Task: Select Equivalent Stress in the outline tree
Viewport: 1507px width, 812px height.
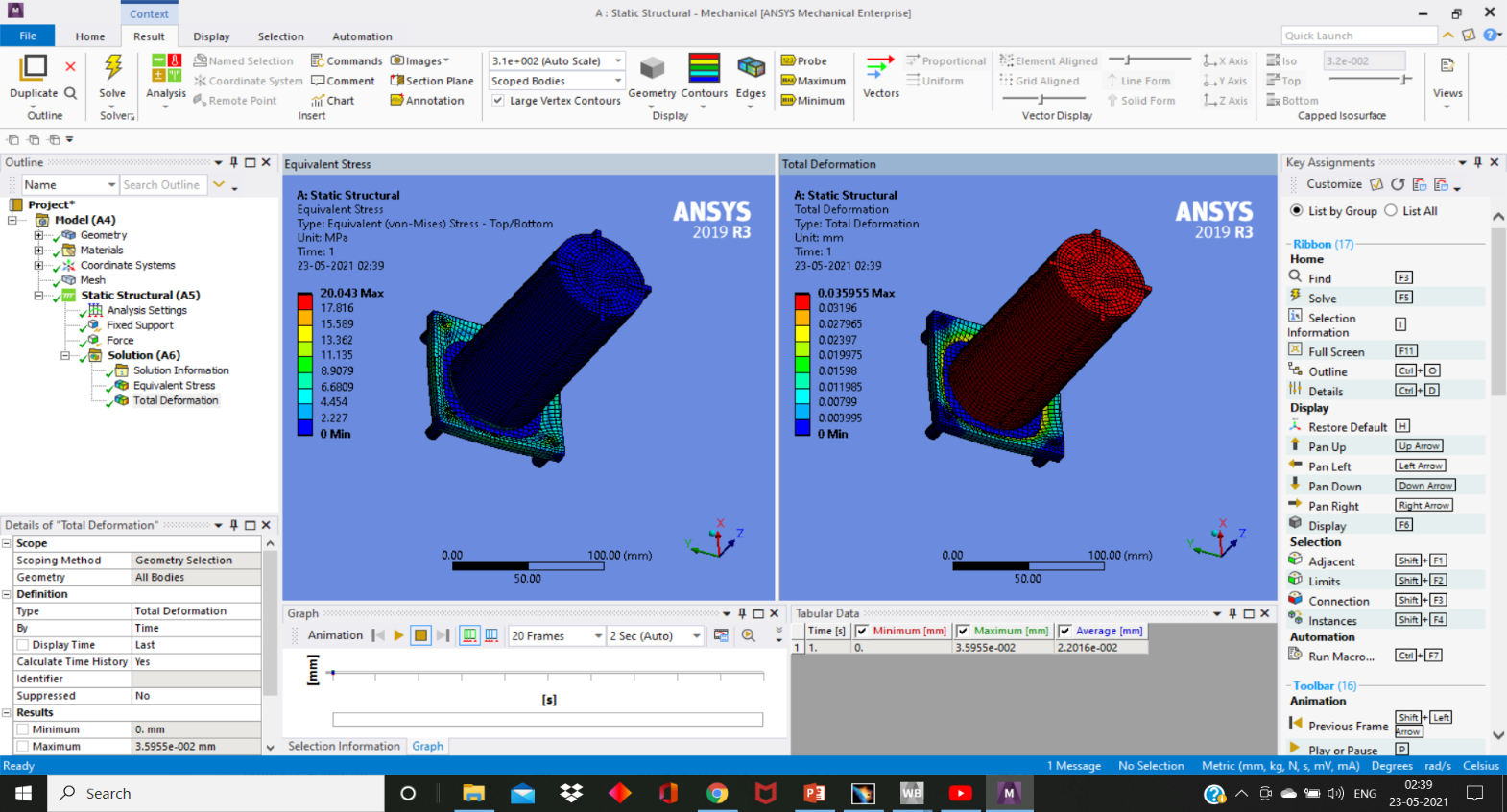Action: (174, 385)
